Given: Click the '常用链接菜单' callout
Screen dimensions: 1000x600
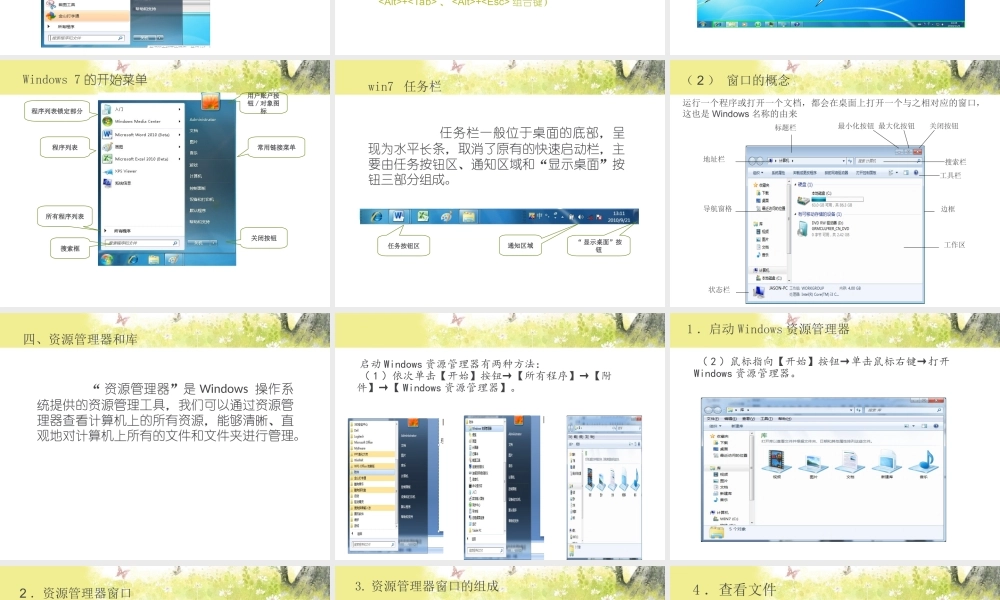Looking at the screenshot, I should point(276,147).
